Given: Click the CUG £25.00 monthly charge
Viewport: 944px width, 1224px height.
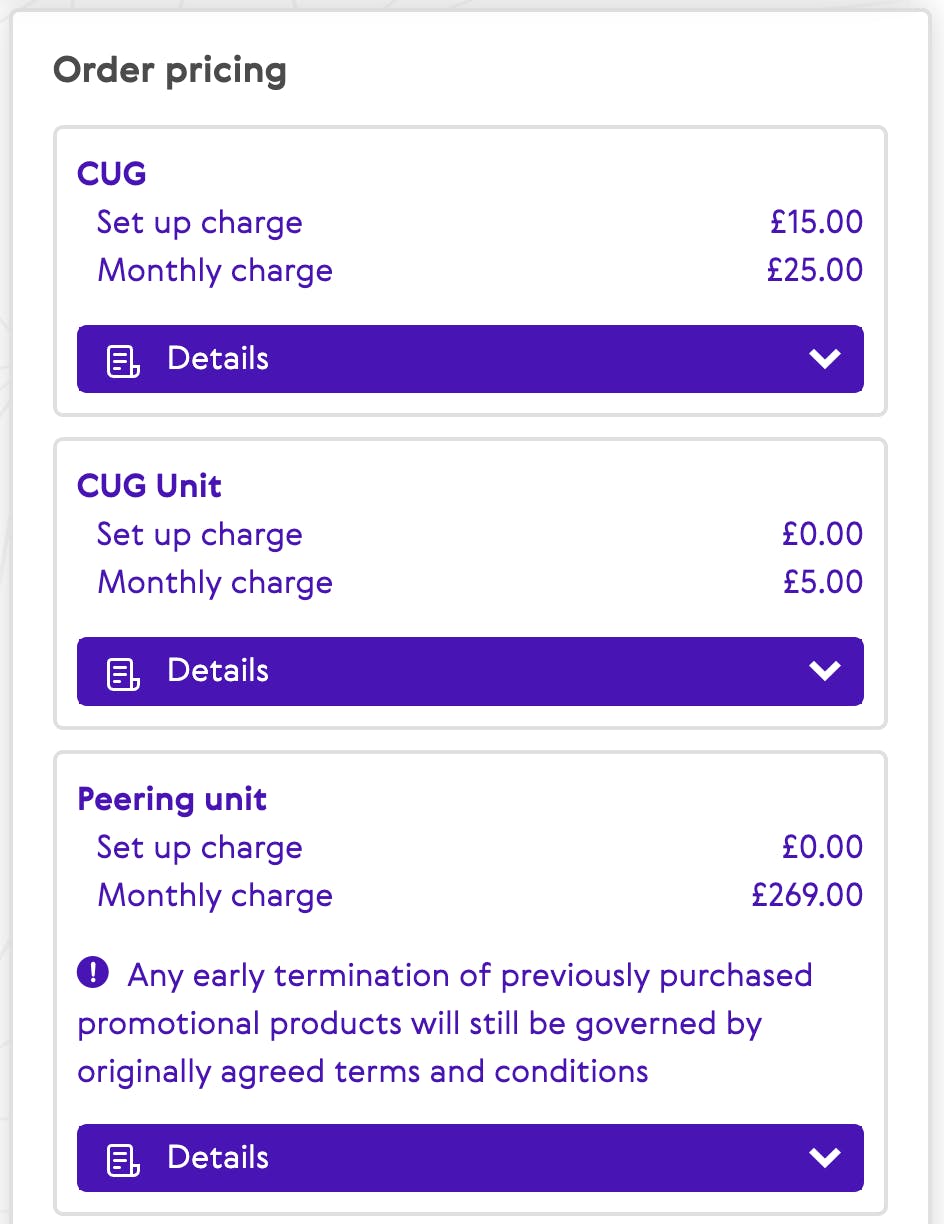Looking at the screenshot, I should coord(814,270).
